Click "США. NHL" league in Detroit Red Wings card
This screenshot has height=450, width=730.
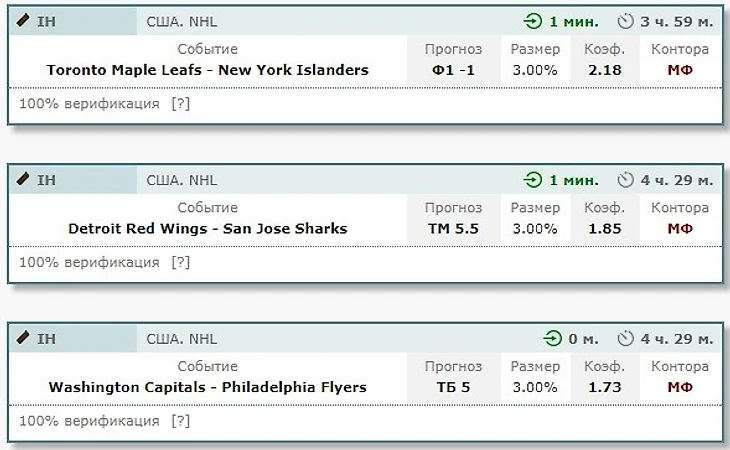click(181, 180)
